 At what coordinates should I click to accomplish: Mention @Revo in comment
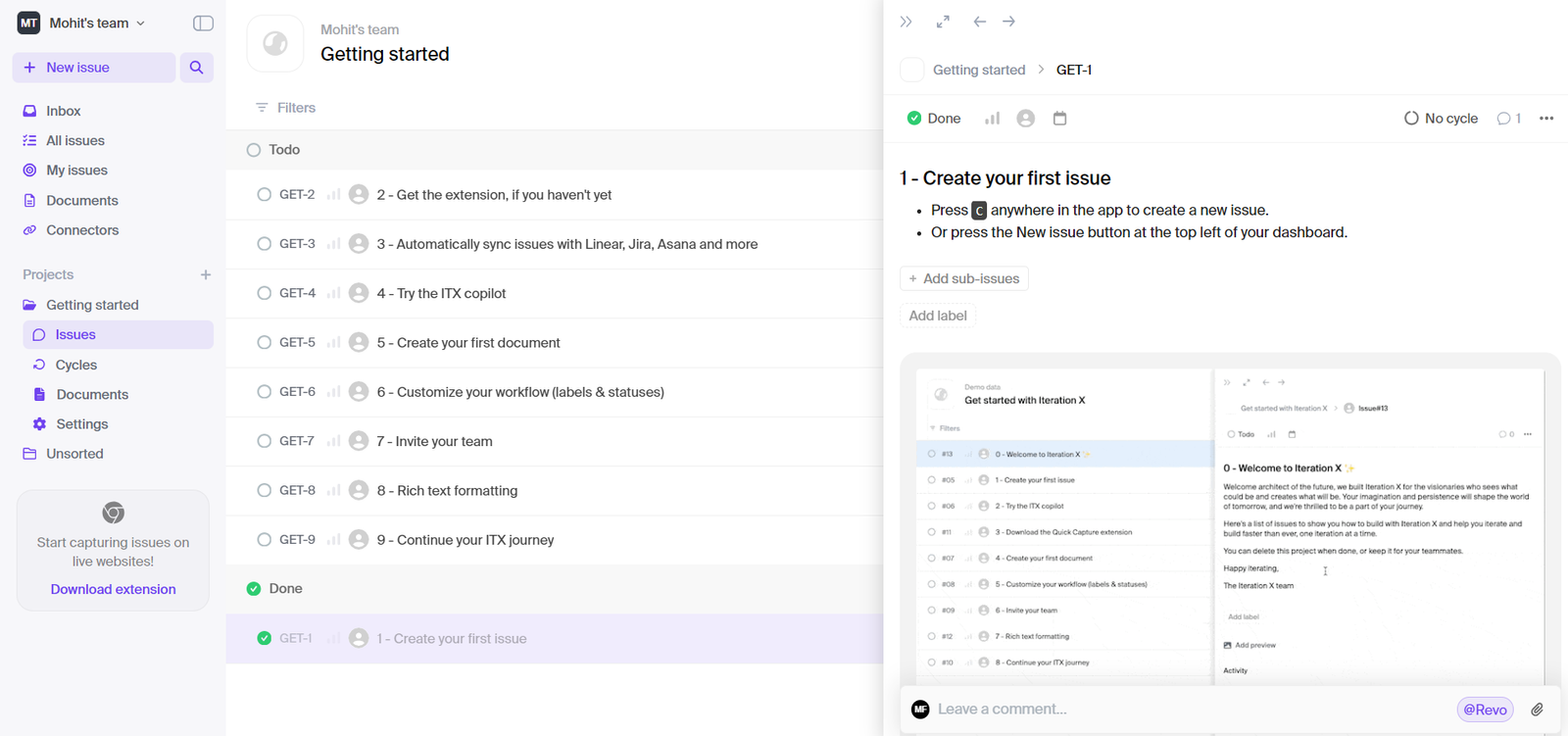[x=1486, y=710]
